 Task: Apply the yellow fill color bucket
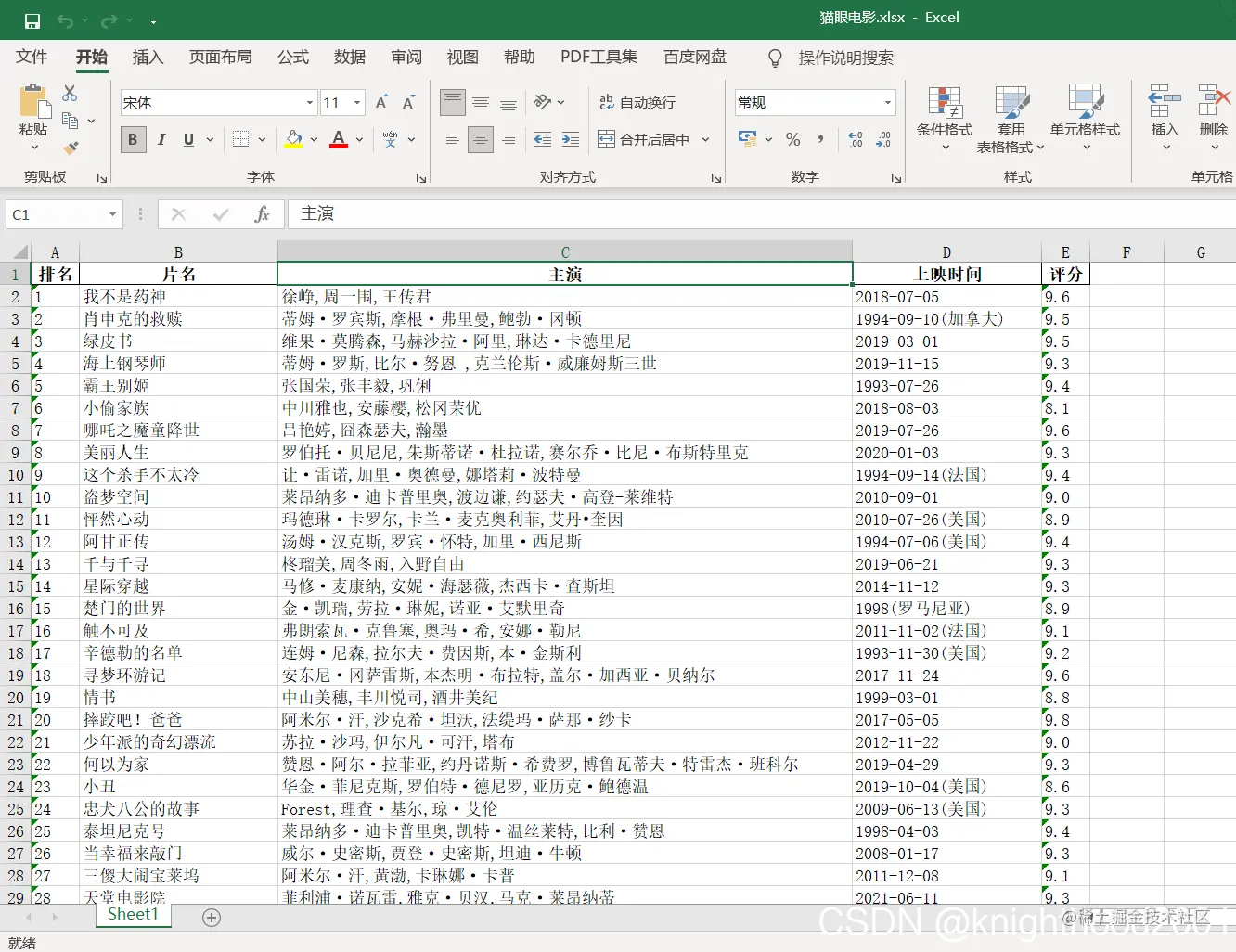(294, 140)
